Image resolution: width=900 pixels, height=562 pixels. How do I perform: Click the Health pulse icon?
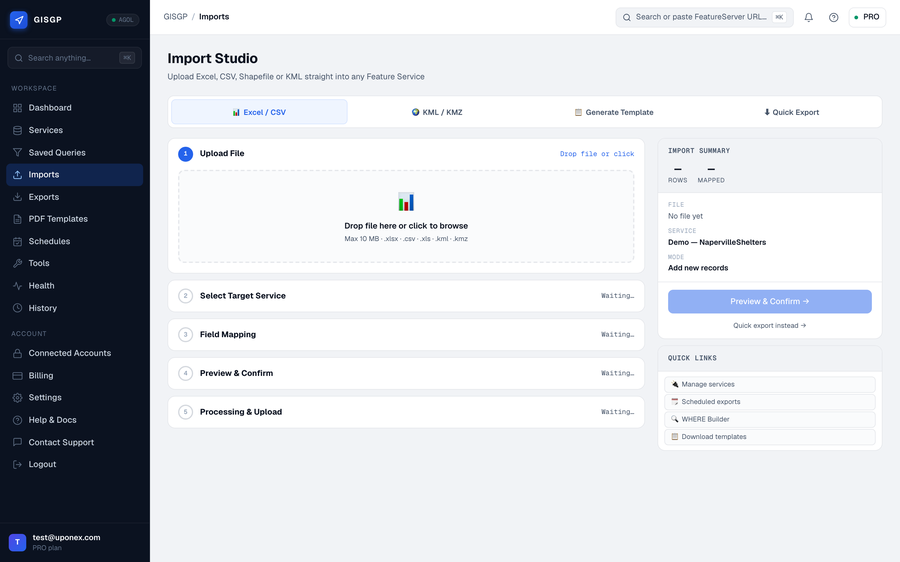tap(18, 286)
